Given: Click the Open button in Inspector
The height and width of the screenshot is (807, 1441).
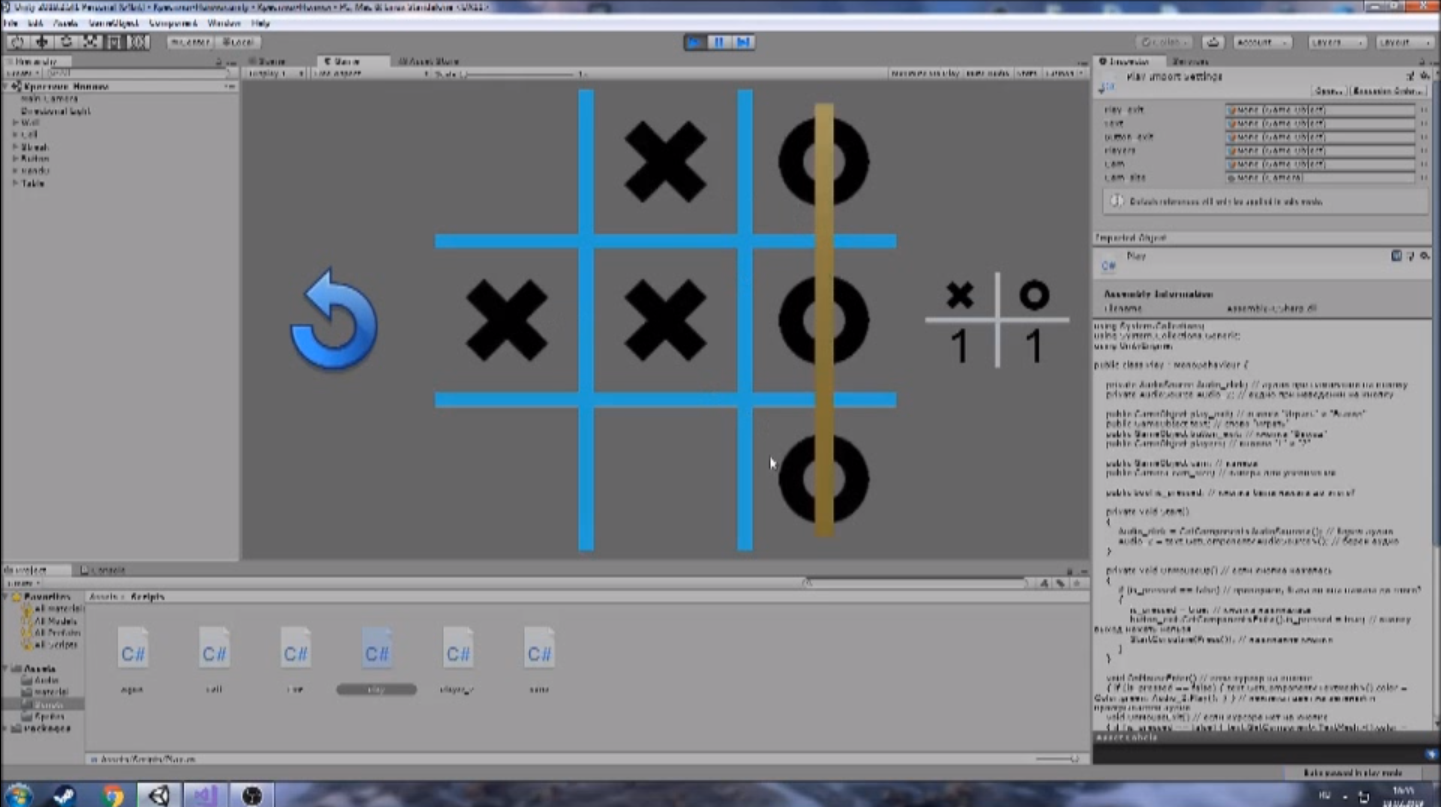Looking at the screenshot, I should point(1328,91).
